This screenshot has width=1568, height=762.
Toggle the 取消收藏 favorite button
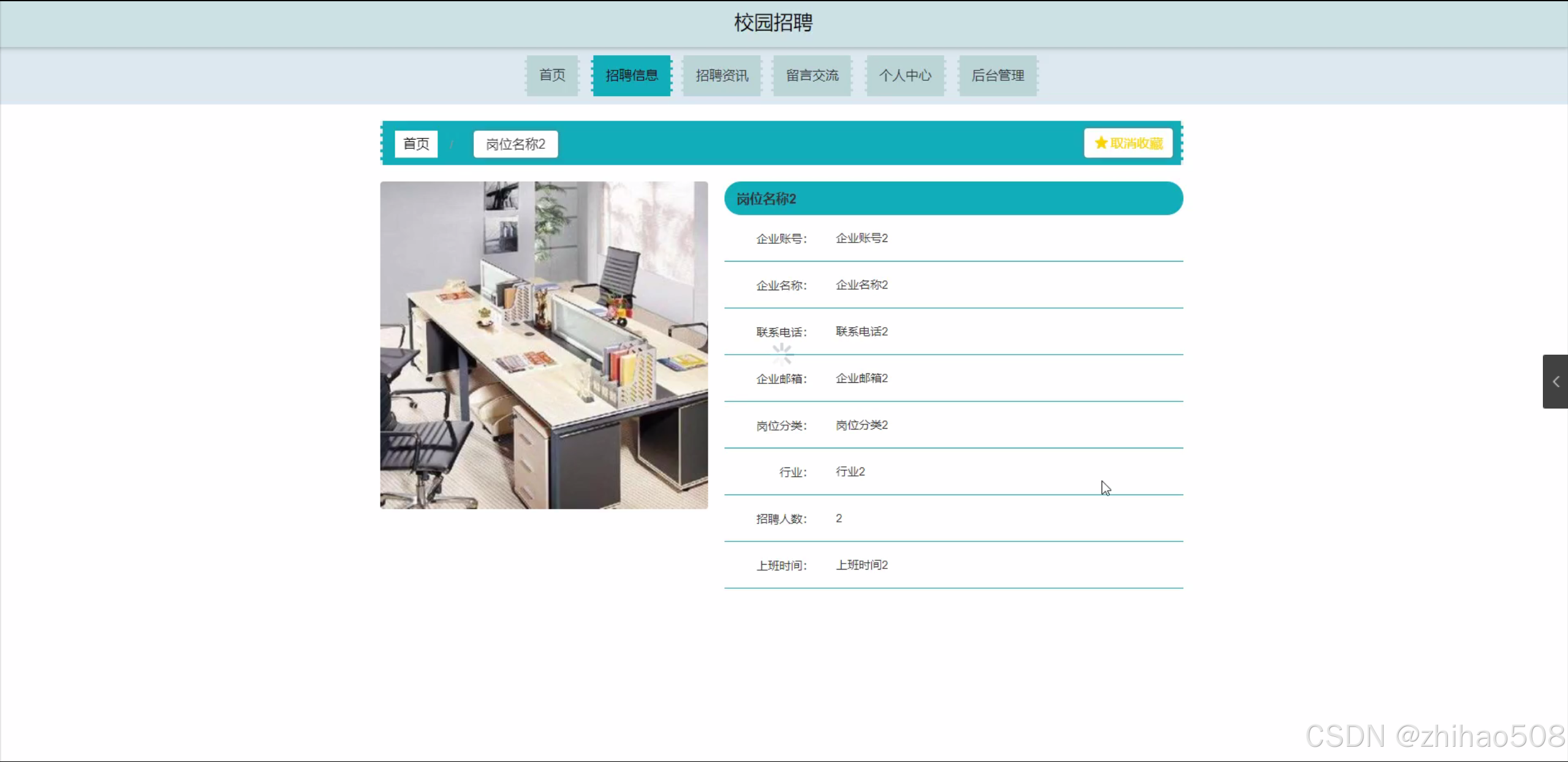tap(1128, 143)
